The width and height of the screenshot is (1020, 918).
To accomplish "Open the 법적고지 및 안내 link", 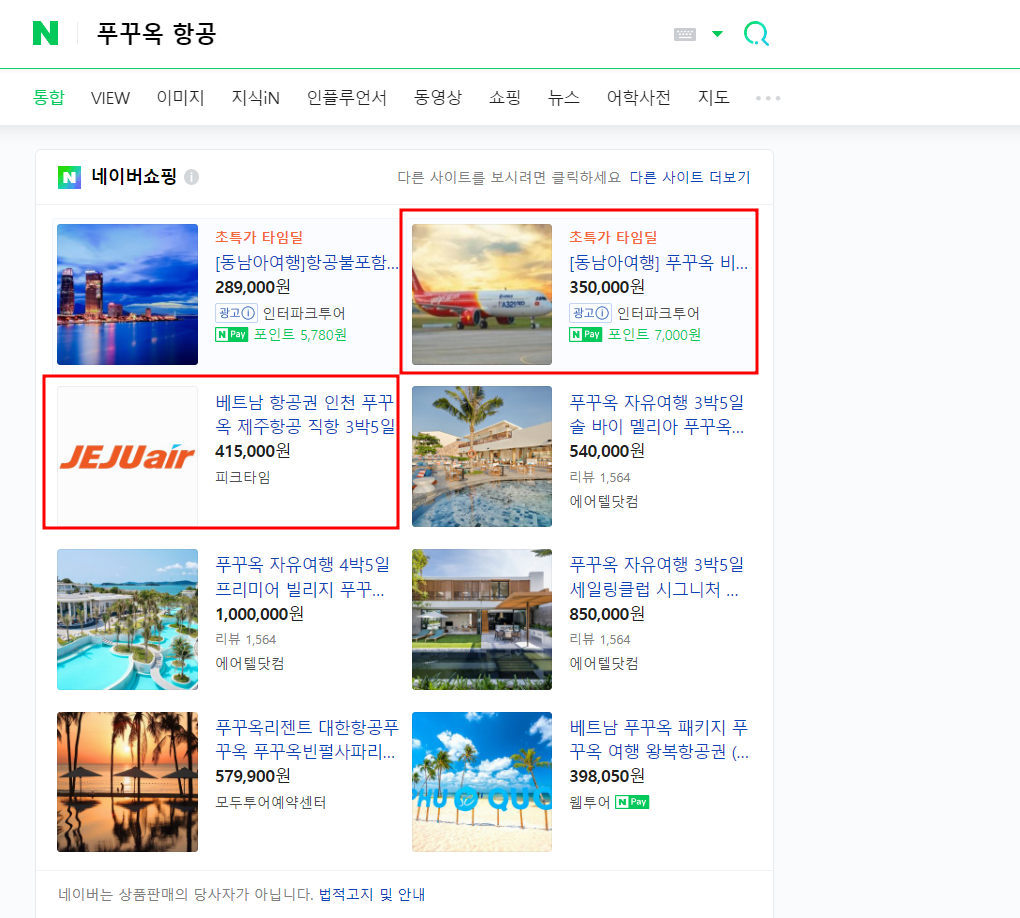I will point(371,895).
